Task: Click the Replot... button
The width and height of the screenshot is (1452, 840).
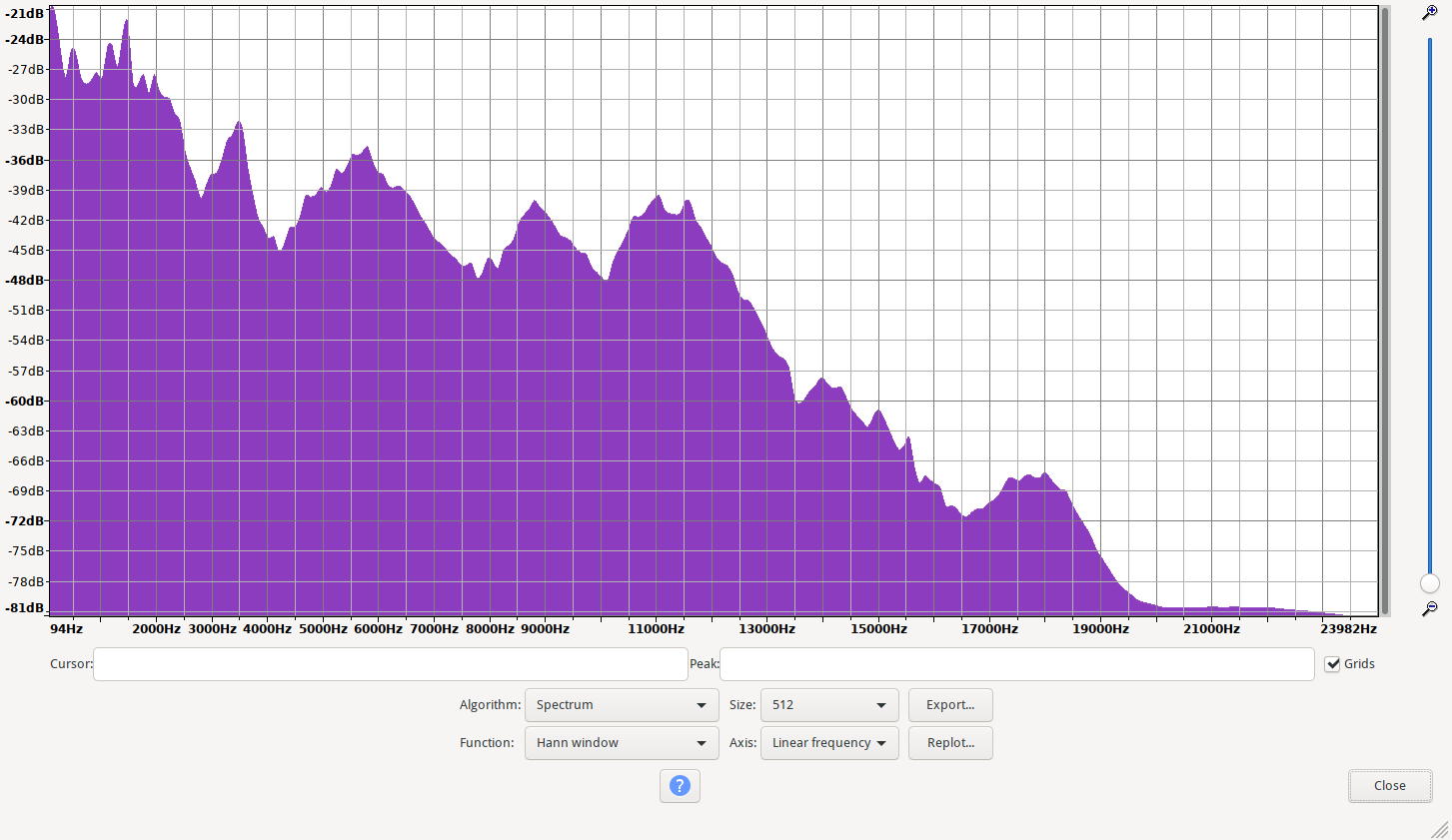Action: [x=950, y=743]
